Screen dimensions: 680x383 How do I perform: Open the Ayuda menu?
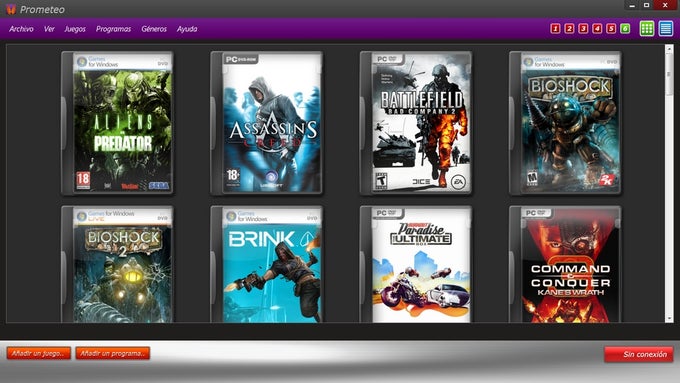pos(187,29)
